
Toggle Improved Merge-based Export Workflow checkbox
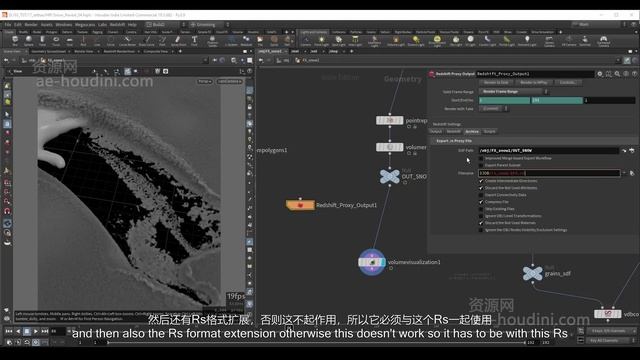pyautogui.click(x=481, y=158)
